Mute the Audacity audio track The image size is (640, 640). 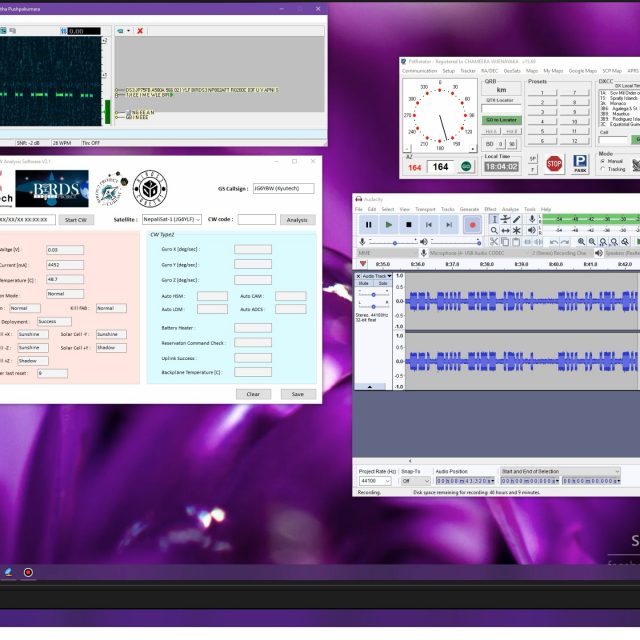363,283
